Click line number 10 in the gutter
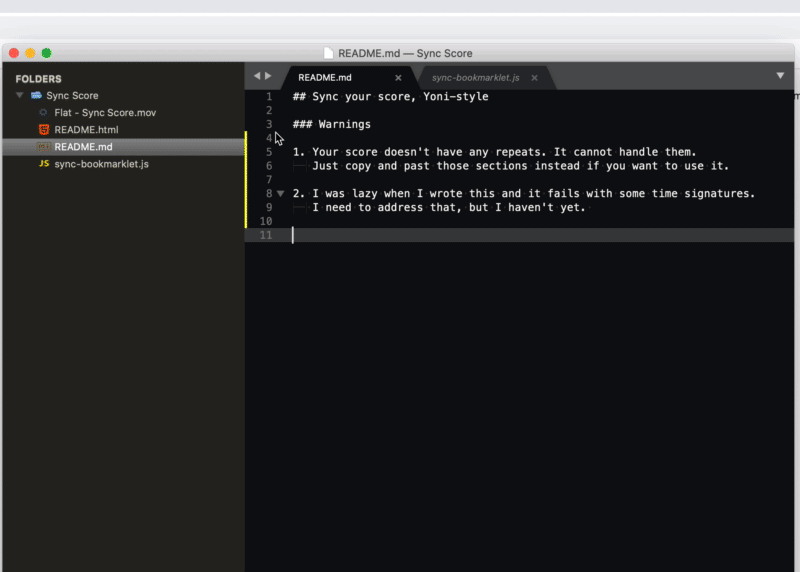The width and height of the screenshot is (800, 572). 266,221
